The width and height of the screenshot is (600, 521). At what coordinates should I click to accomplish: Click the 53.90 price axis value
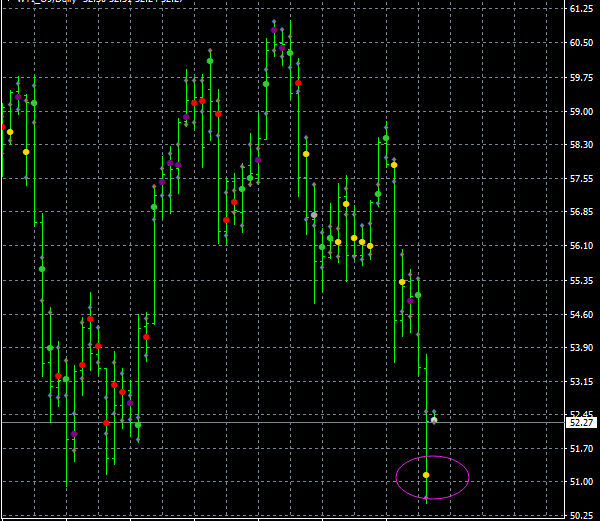[x=581, y=347]
